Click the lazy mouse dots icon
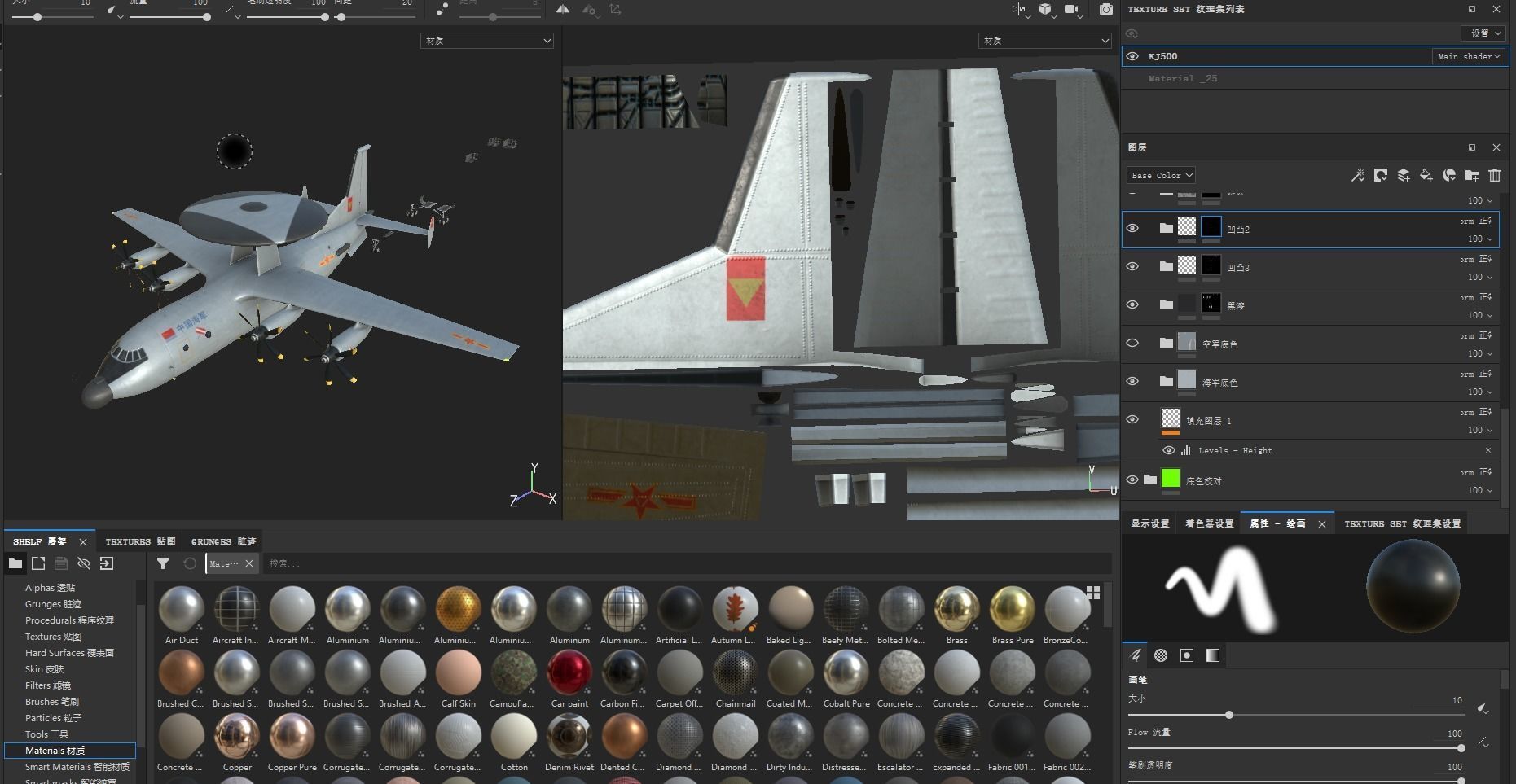The width and height of the screenshot is (1516, 784). 442,9
